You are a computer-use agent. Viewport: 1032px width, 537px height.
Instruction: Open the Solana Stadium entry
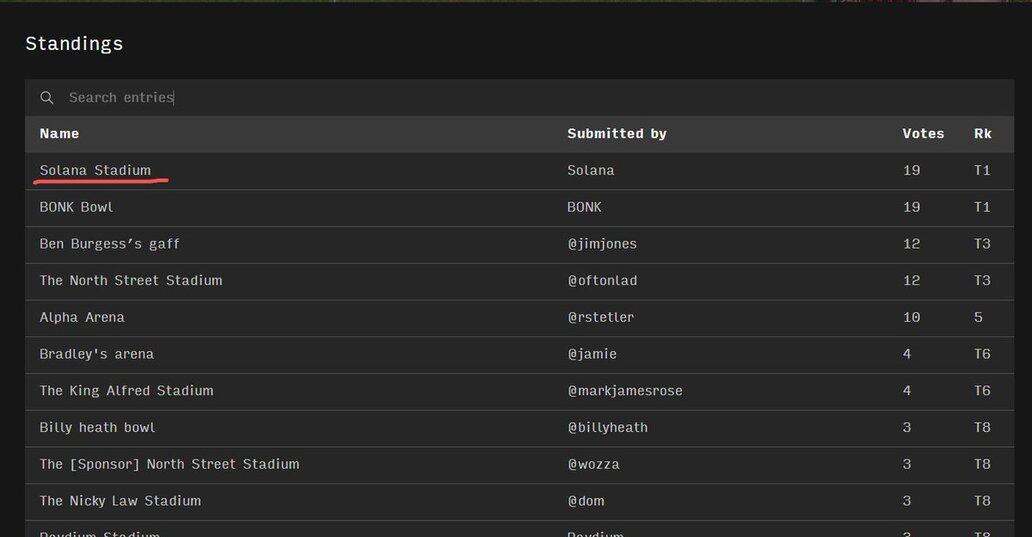click(x=95, y=171)
